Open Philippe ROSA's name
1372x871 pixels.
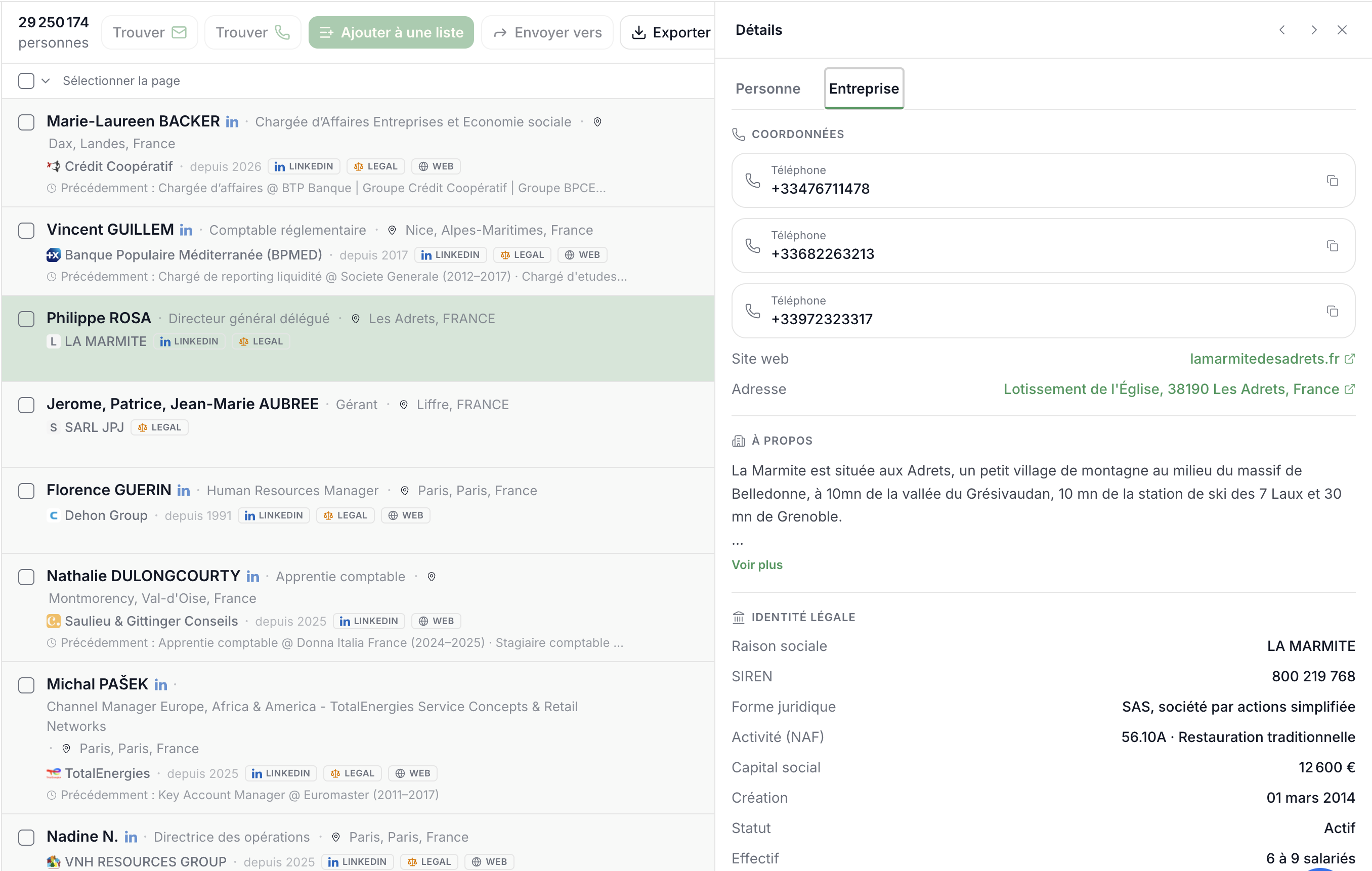coord(99,318)
